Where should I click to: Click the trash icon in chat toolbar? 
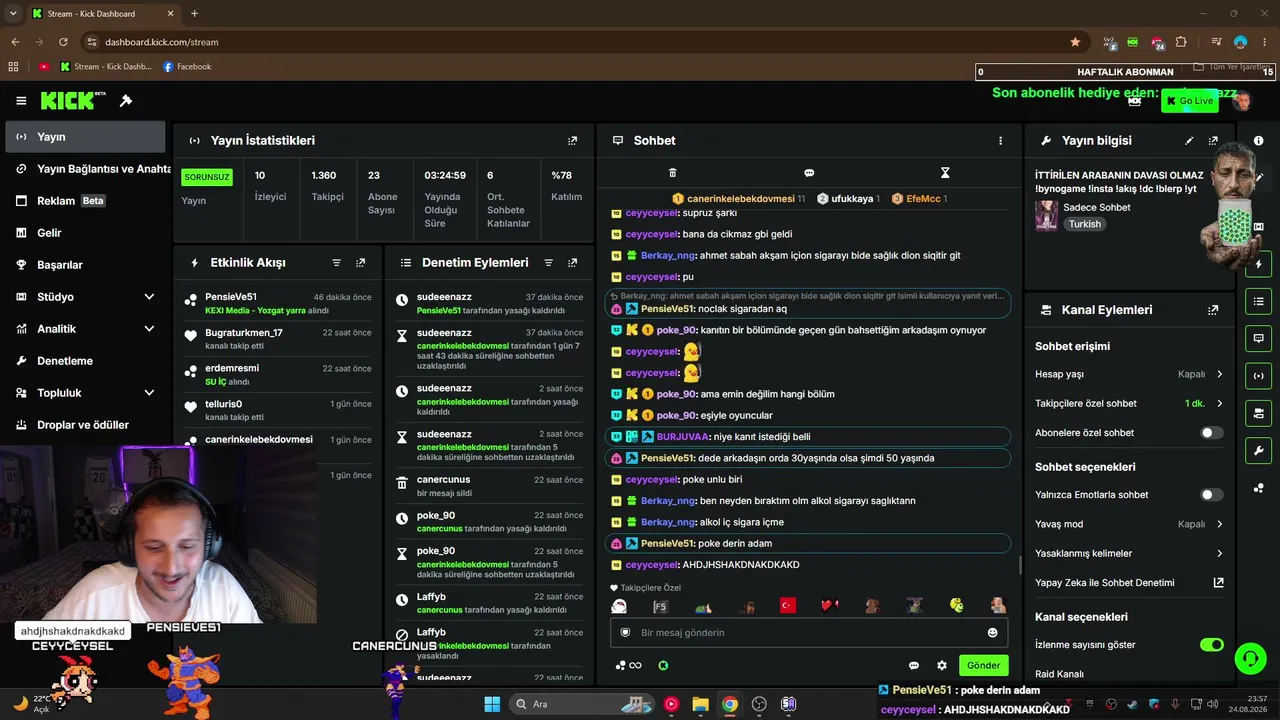[x=672, y=173]
